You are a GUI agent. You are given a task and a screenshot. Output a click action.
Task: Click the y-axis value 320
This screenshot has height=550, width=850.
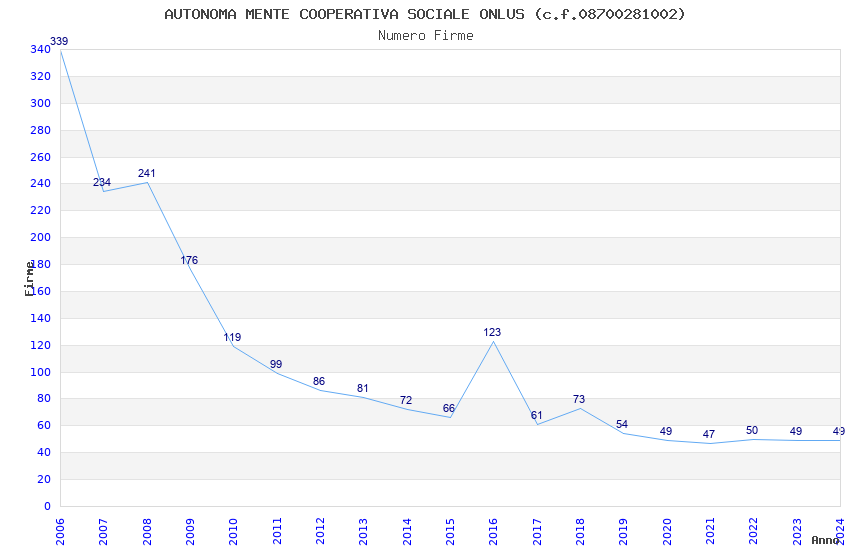click(41, 77)
